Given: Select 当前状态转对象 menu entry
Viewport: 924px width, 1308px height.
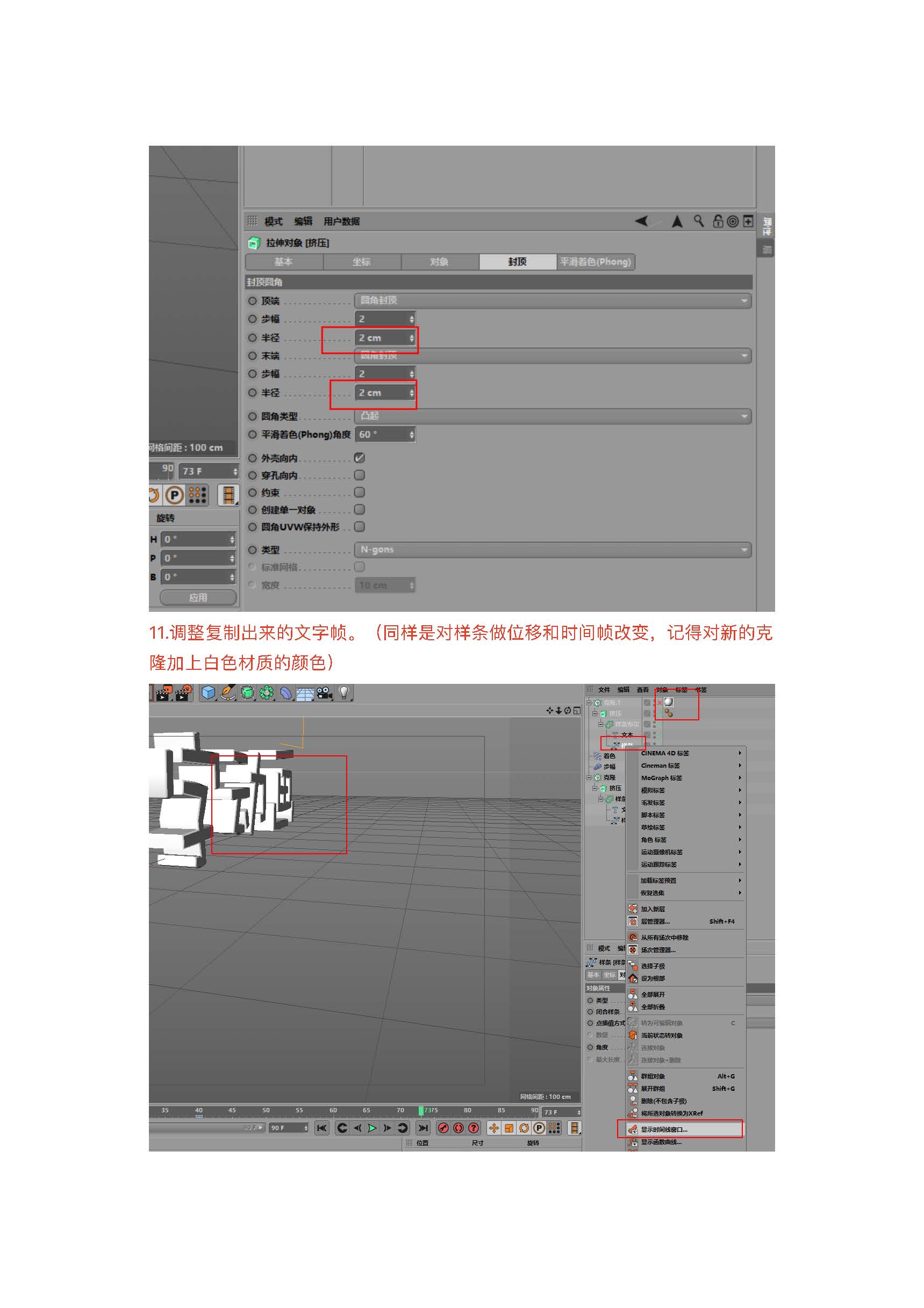Looking at the screenshot, I should tap(686, 1035).
